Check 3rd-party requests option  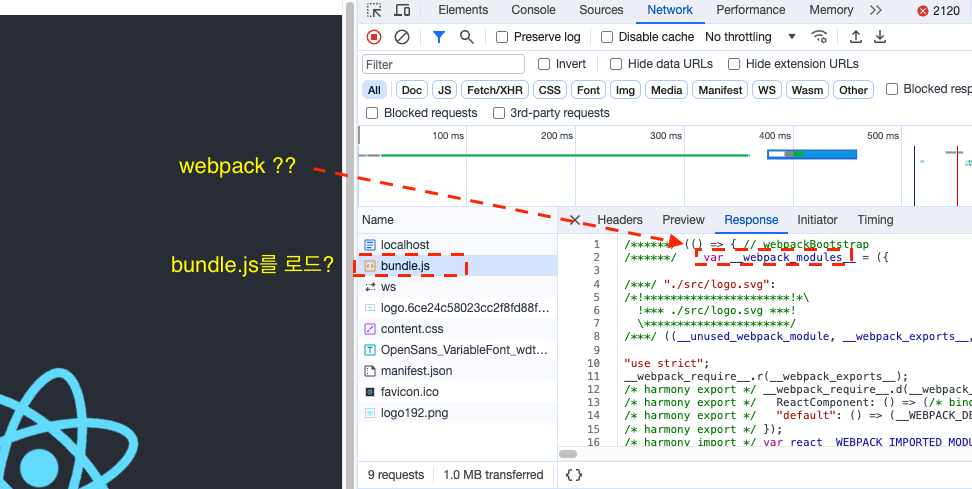498,113
